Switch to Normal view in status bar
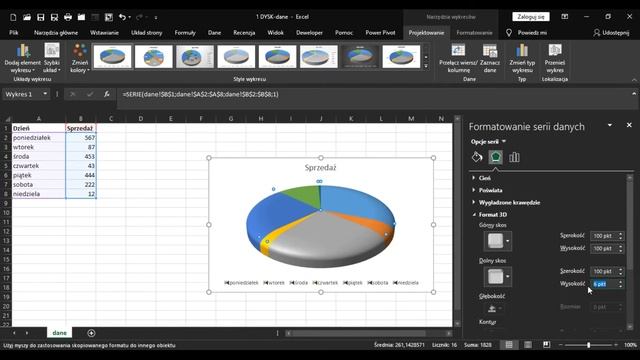This screenshot has height=360, width=640. click(x=509, y=345)
